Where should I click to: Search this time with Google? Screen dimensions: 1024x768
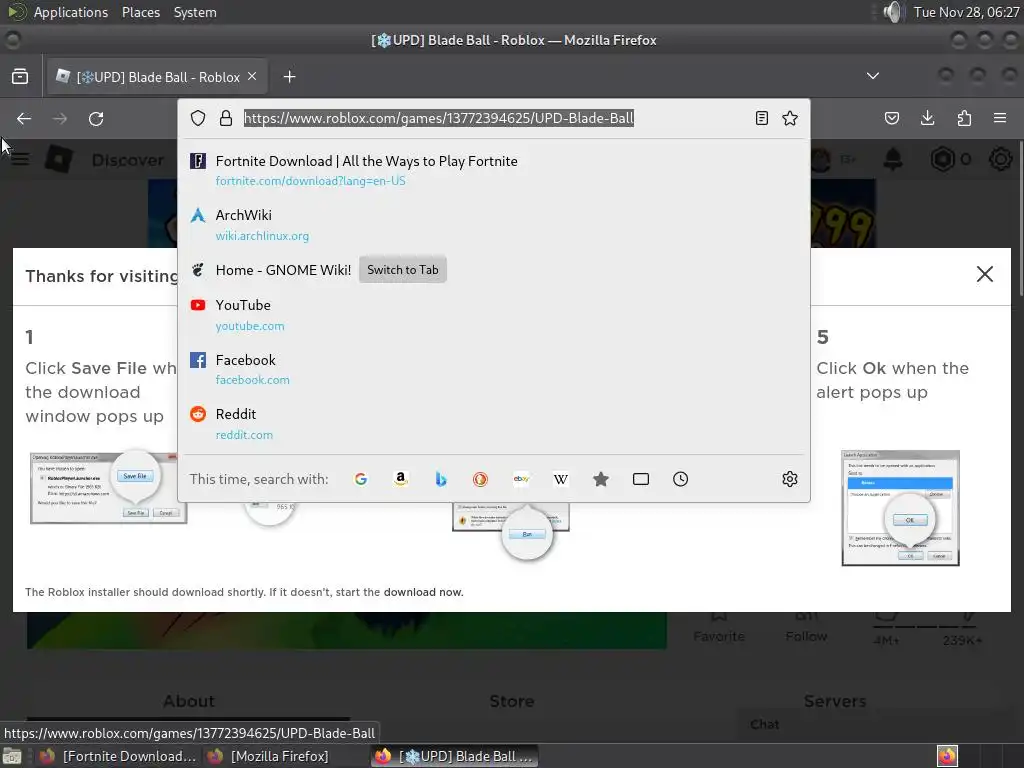pos(360,479)
